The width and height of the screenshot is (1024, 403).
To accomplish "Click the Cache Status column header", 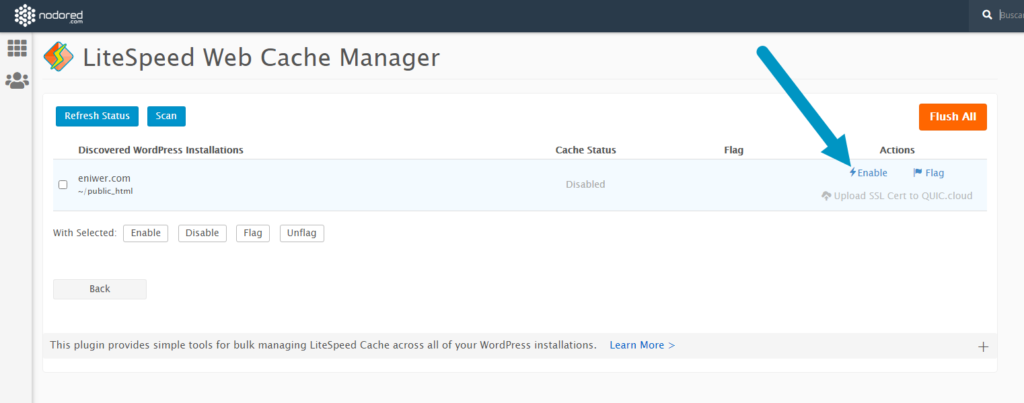I will pyautogui.click(x=586, y=150).
